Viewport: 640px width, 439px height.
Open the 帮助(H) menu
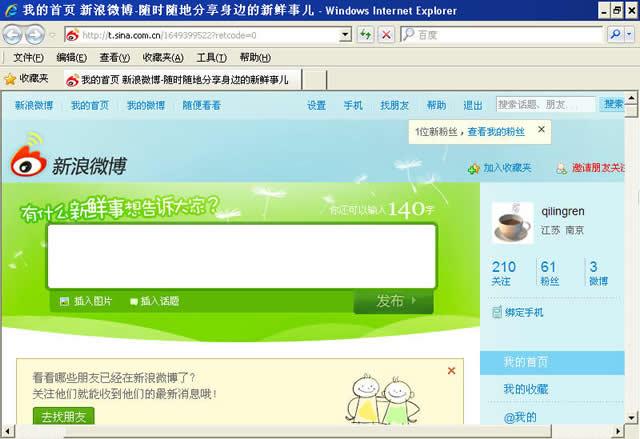255,58
